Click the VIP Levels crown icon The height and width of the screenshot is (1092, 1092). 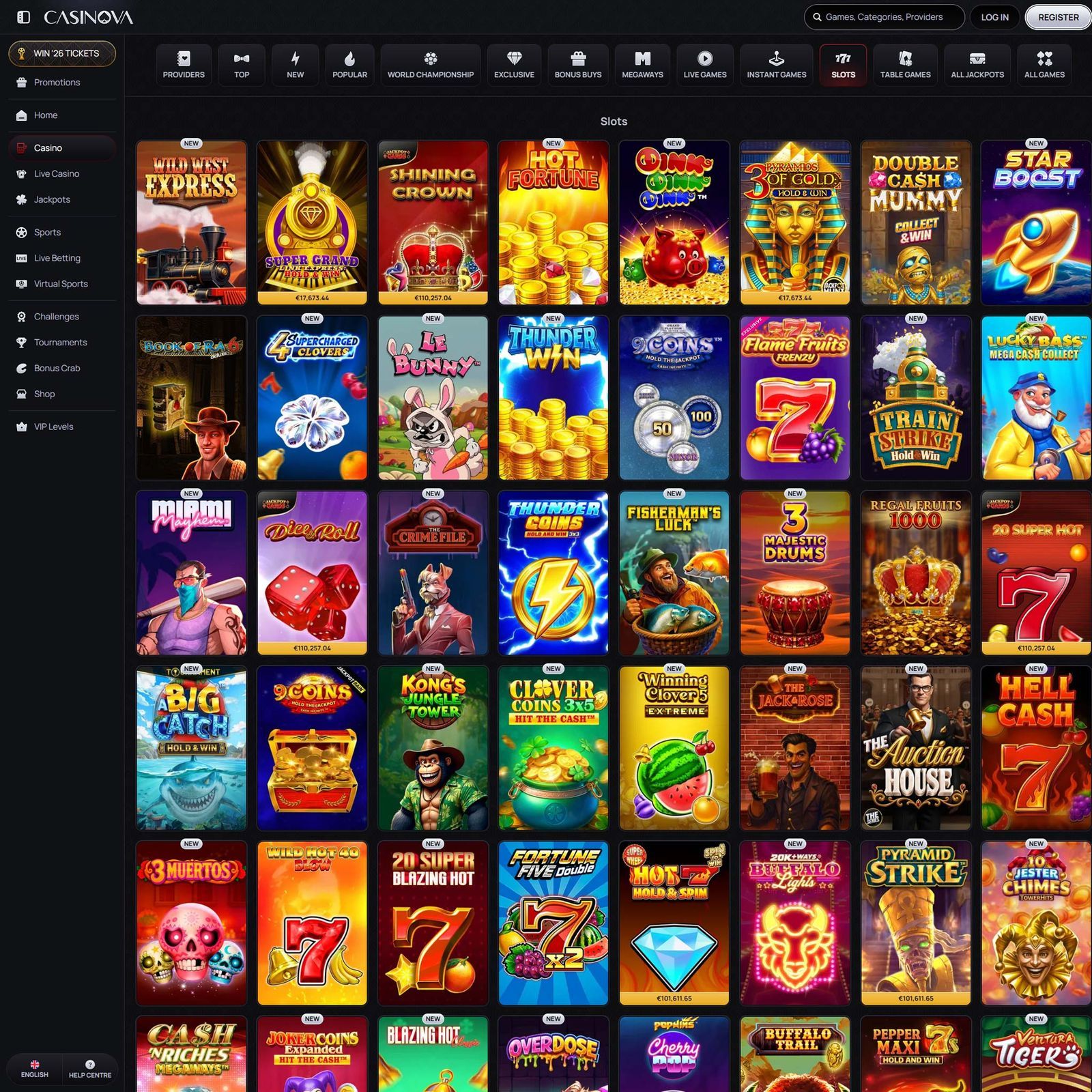21,427
